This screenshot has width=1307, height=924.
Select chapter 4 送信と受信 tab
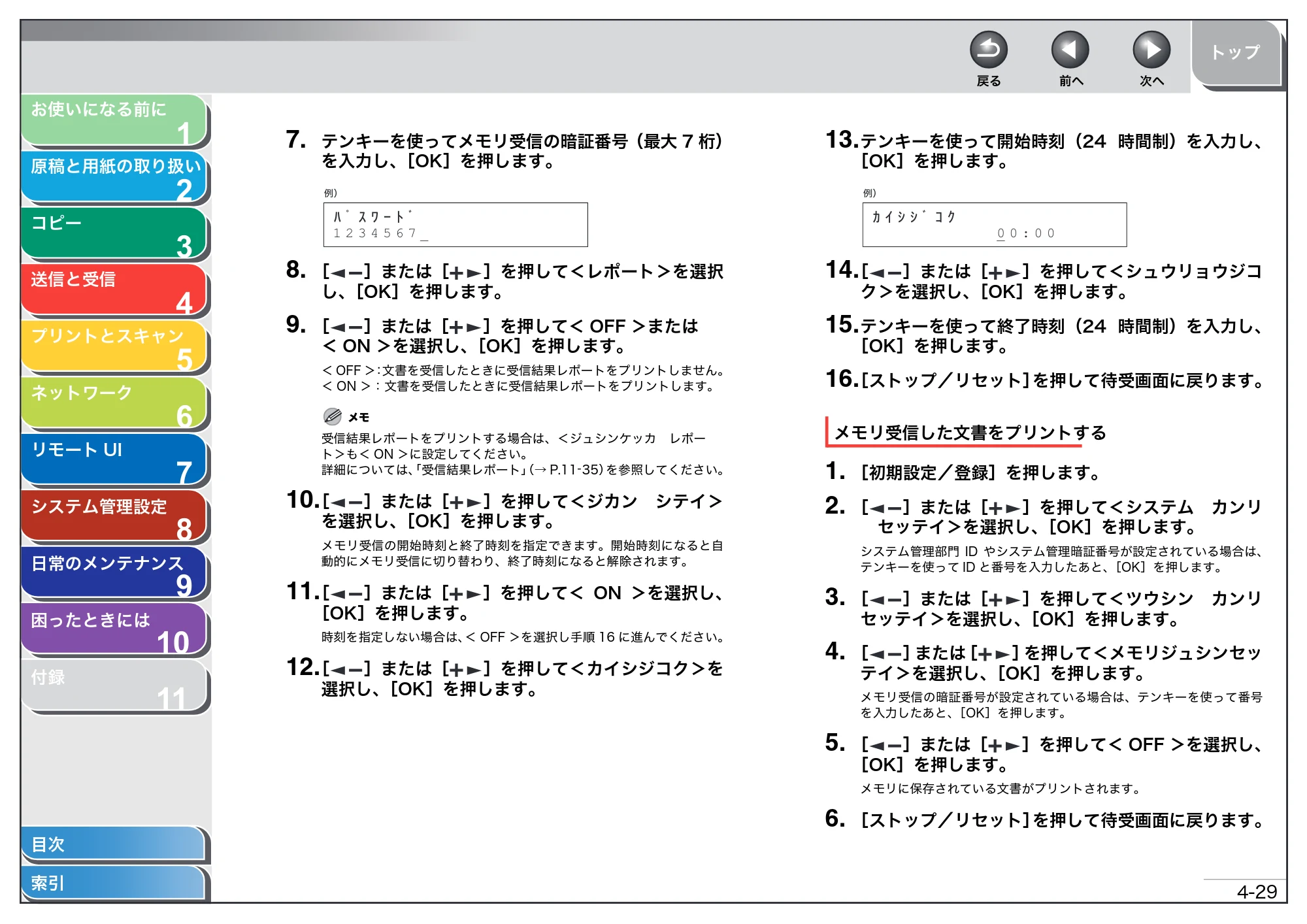point(114,290)
